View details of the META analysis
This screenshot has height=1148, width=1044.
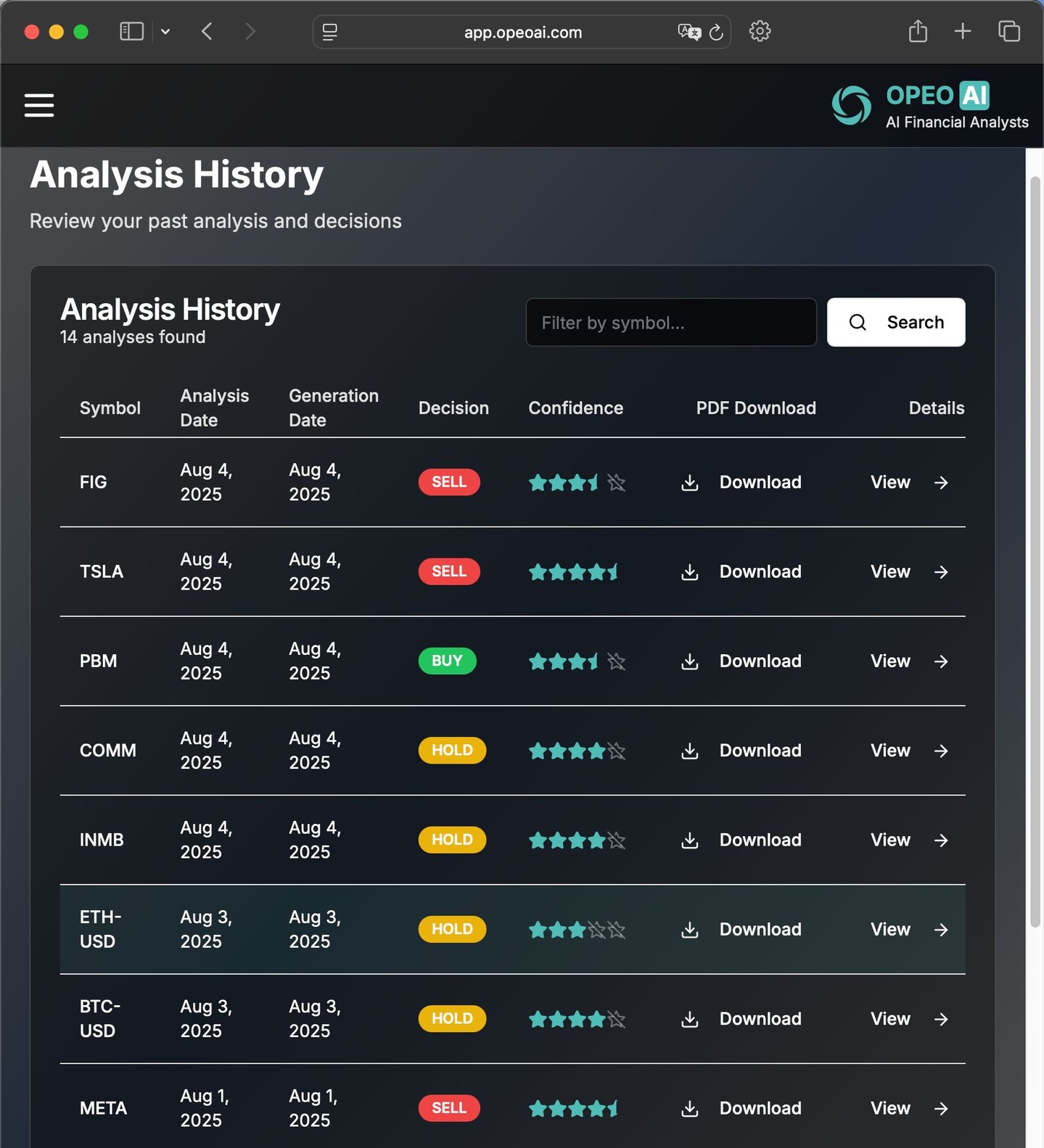910,1108
